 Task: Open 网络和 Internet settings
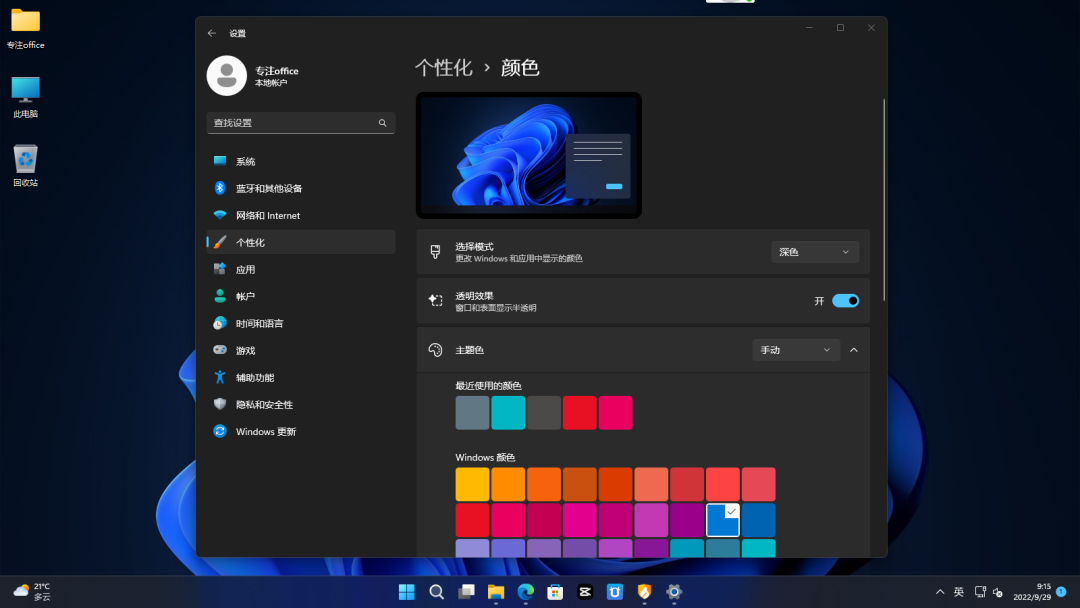click(x=267, y=215)
